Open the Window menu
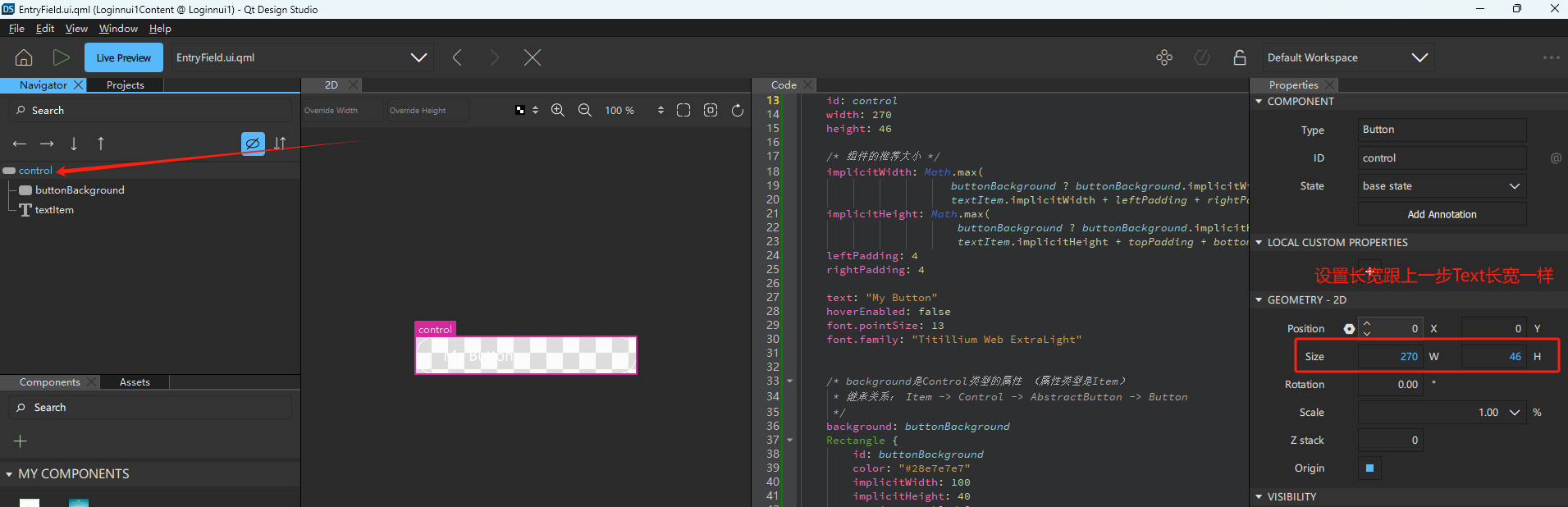 pyautogui.click(x=118, y=28)
